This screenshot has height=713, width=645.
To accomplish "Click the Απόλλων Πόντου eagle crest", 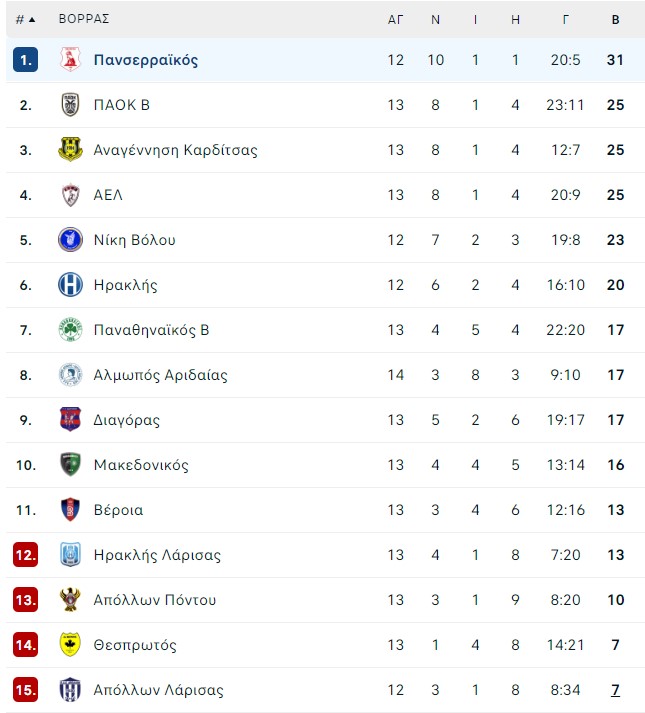I will point(71,600).
